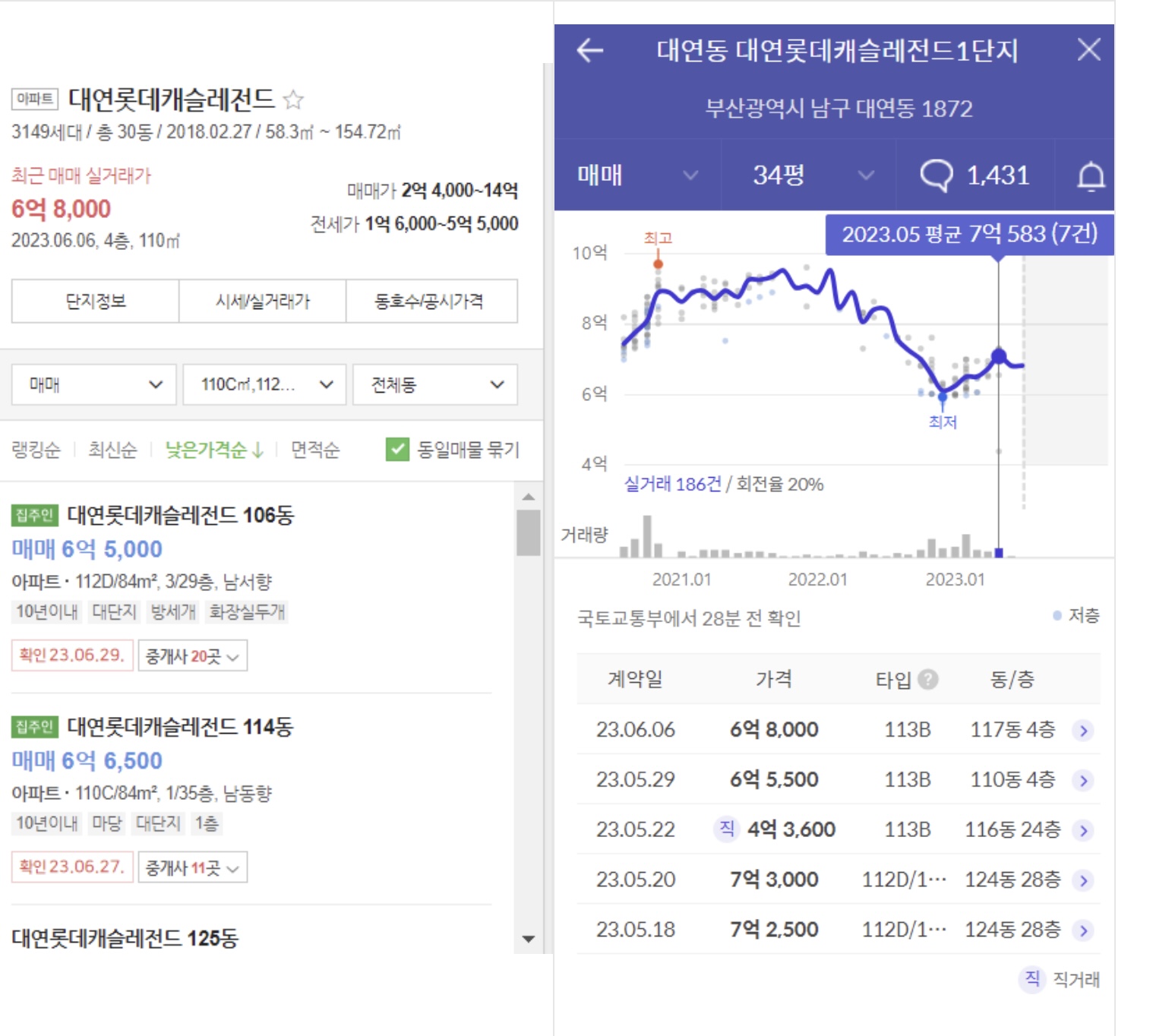This screenshot has height=1036, width=1153.
Task: Click the 계약일 column header
Action: [x=635, y=679]
